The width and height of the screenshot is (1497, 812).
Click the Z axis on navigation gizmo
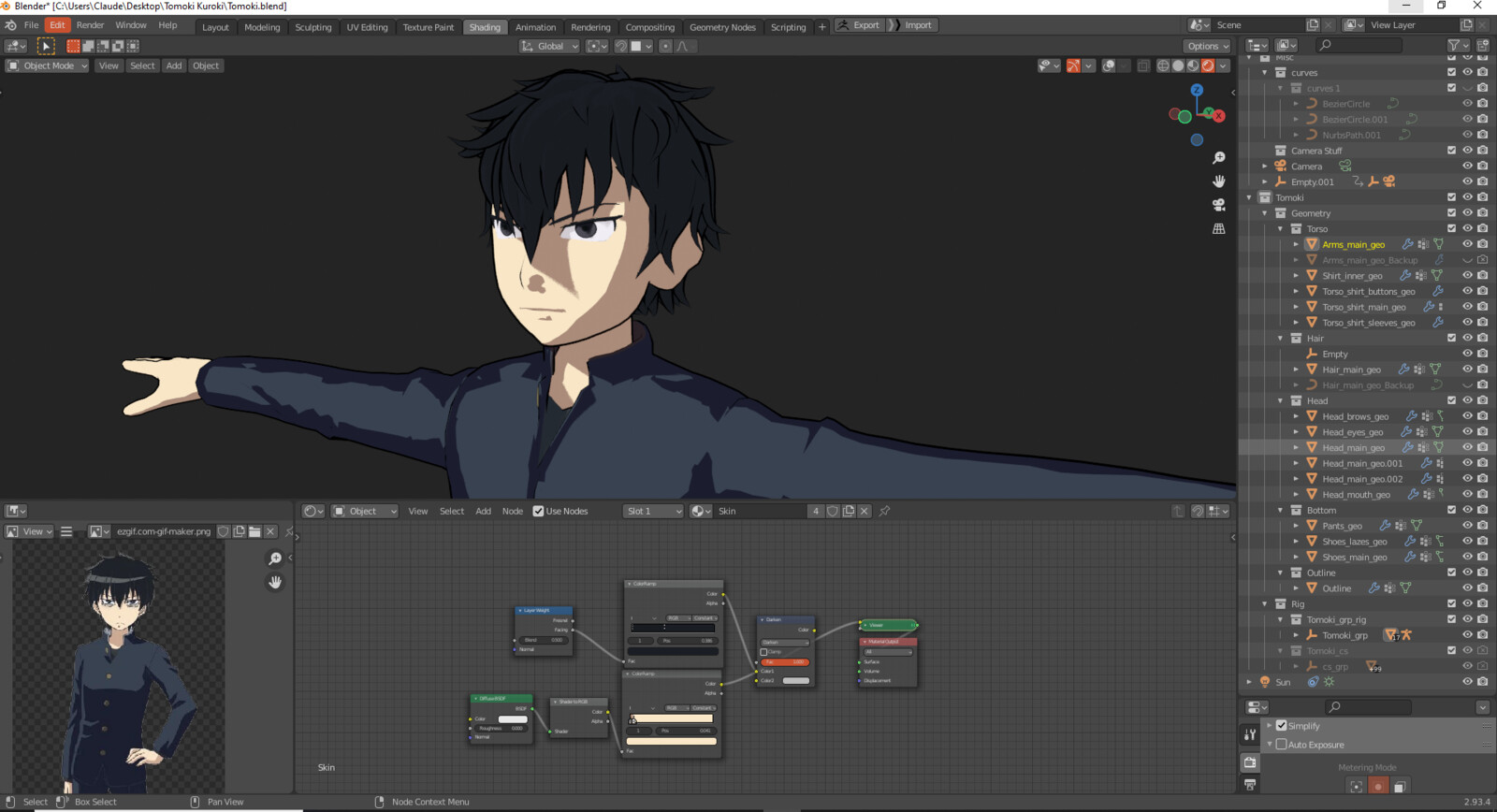[1197, 90]
